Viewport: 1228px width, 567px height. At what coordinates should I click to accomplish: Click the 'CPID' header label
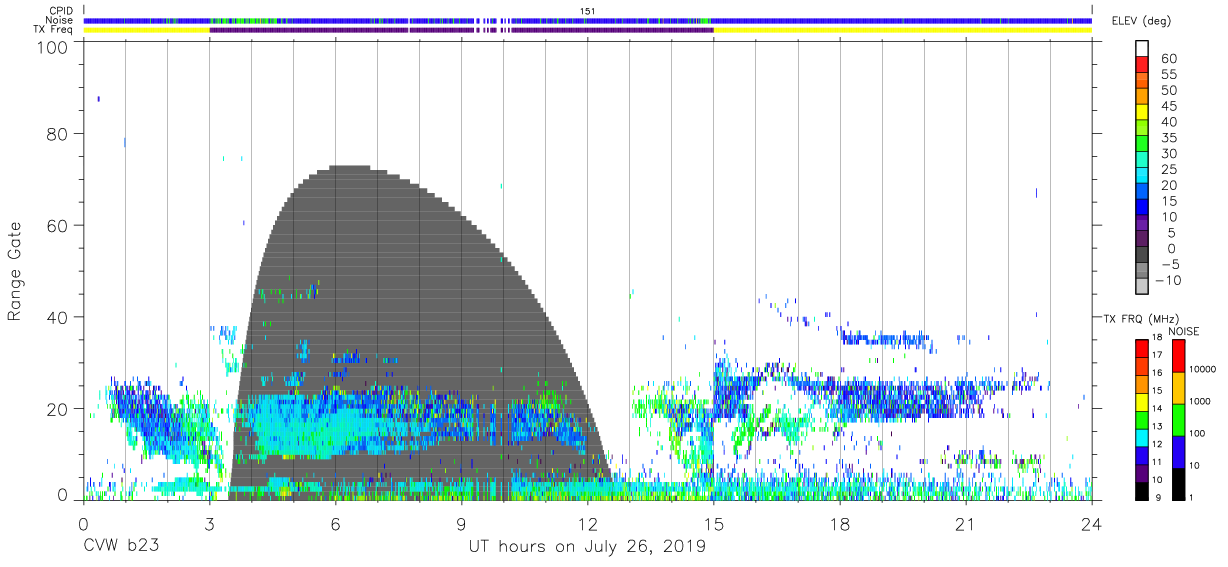click(62, 10)
